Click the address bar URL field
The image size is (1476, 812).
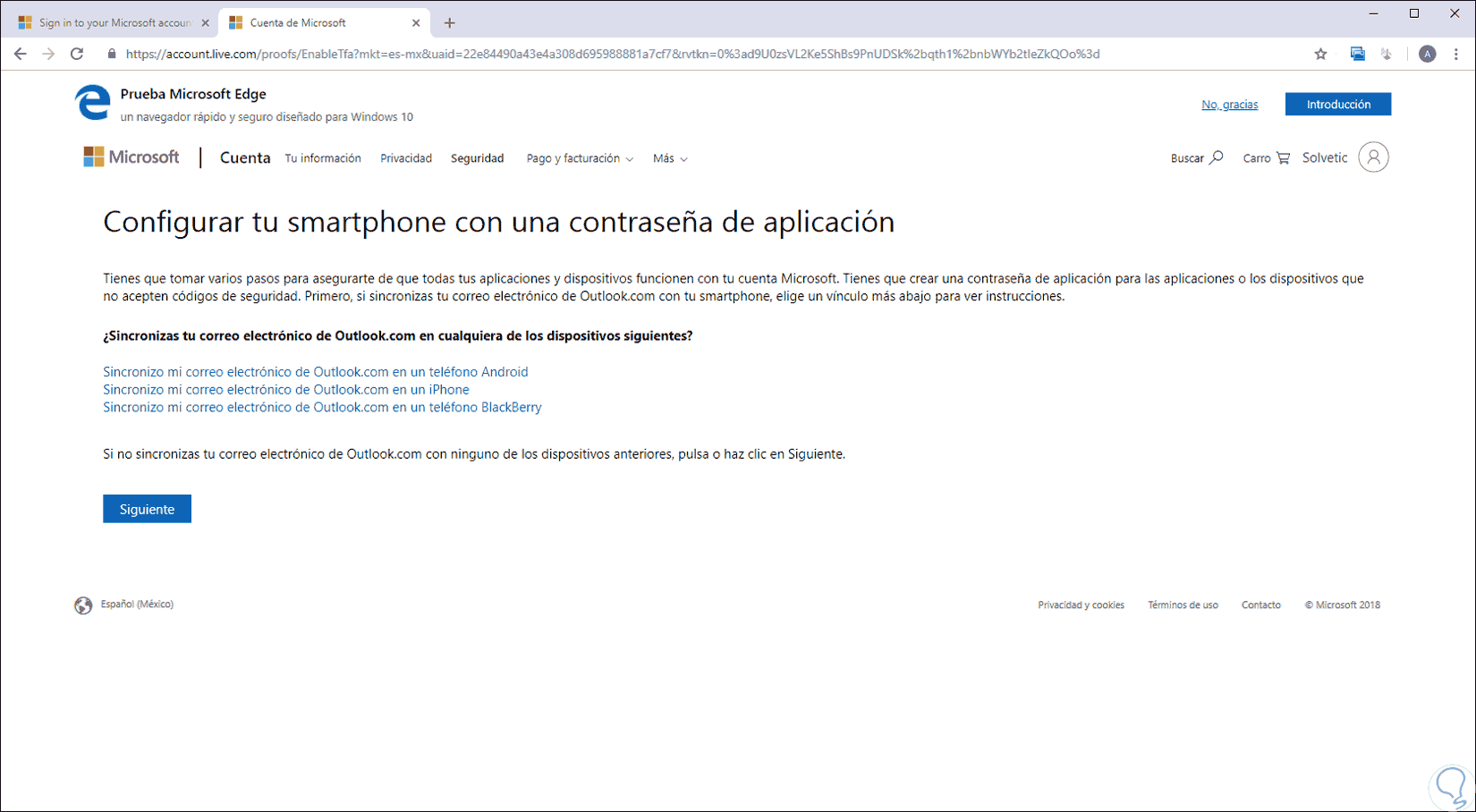pyautogui.click(x=613, y=54)
